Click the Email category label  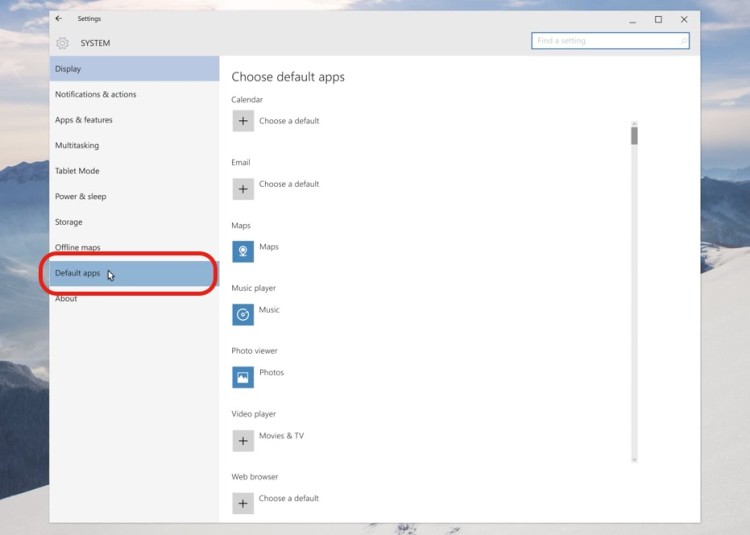point(241,163)
